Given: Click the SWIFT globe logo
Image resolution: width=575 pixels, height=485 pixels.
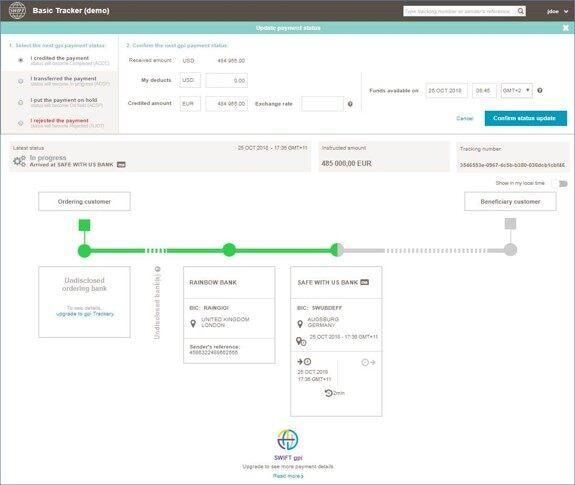Looking at the screenshot, I should (17, 10).
